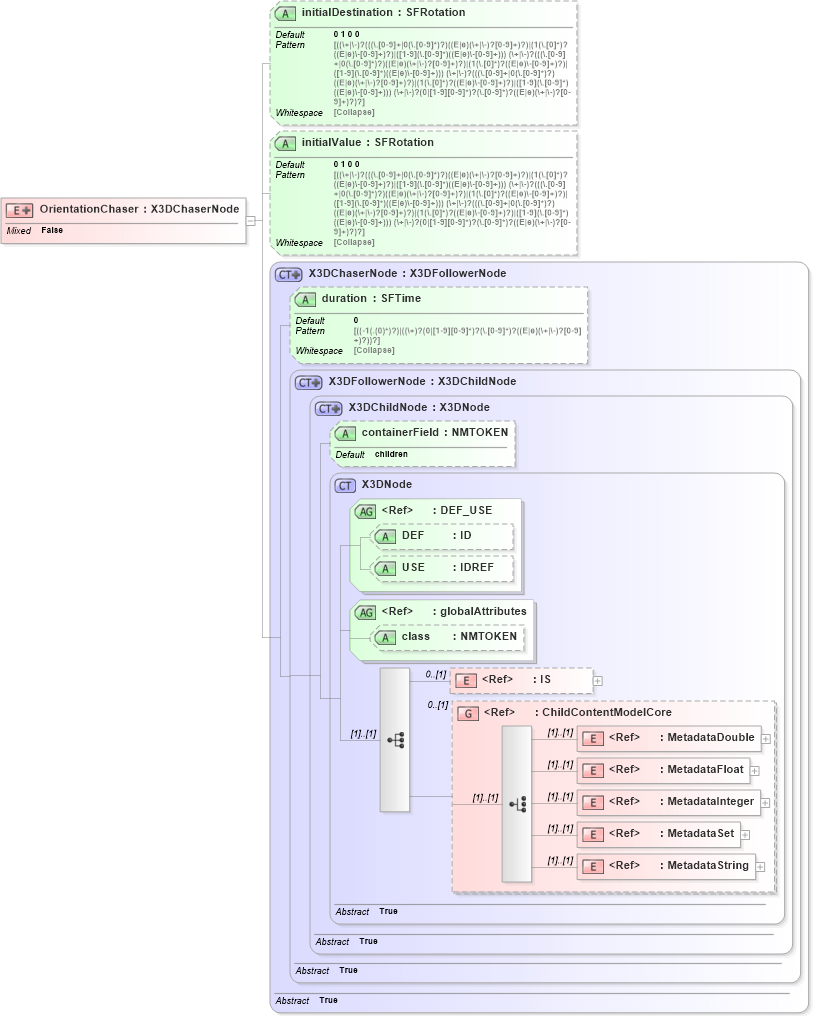Select the 'DEF_USE' group reference text
Image resolution: width=813 pixels, height=1016 pixels.
(x=466, y=511)
